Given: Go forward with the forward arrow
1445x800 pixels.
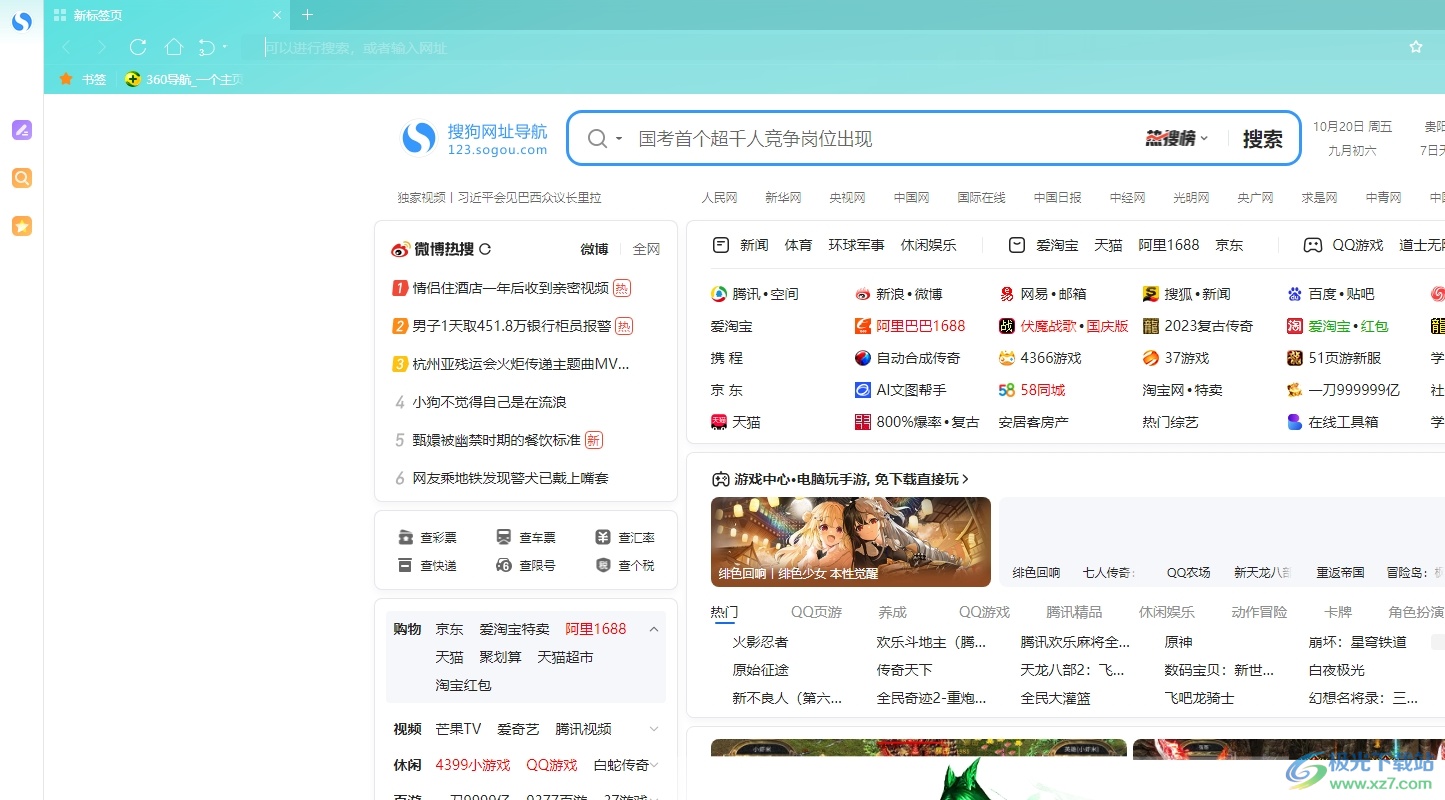Looking at the screenshot, I should 102,47.
